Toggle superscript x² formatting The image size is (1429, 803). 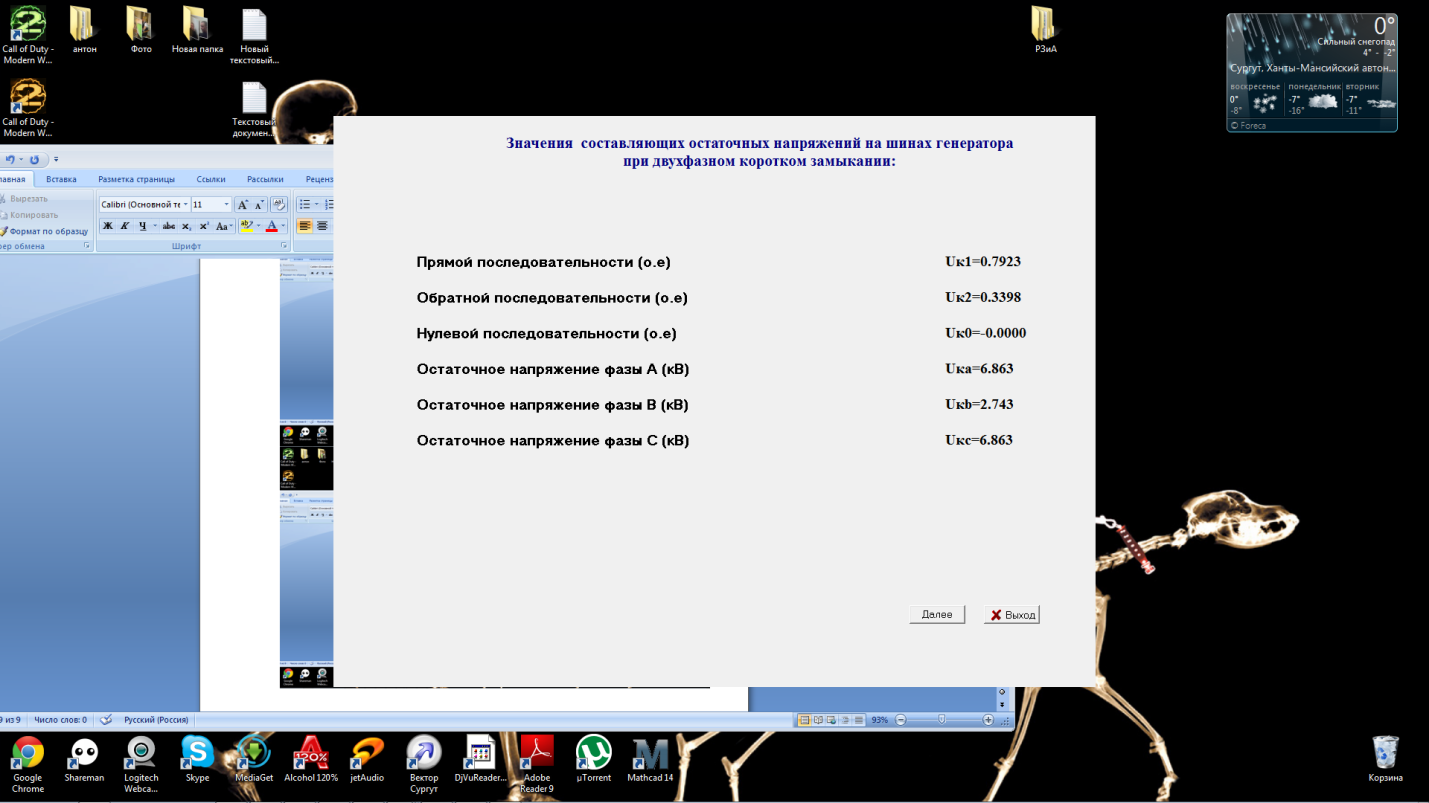(x=204, y=226)
